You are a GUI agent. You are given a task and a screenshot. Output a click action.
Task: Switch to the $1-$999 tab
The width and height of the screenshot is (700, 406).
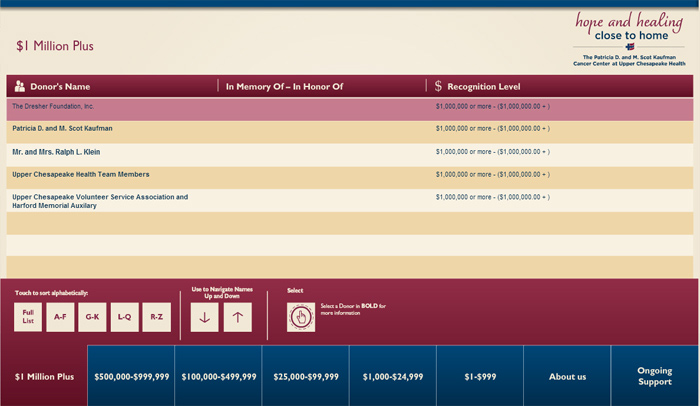(480, 376)
